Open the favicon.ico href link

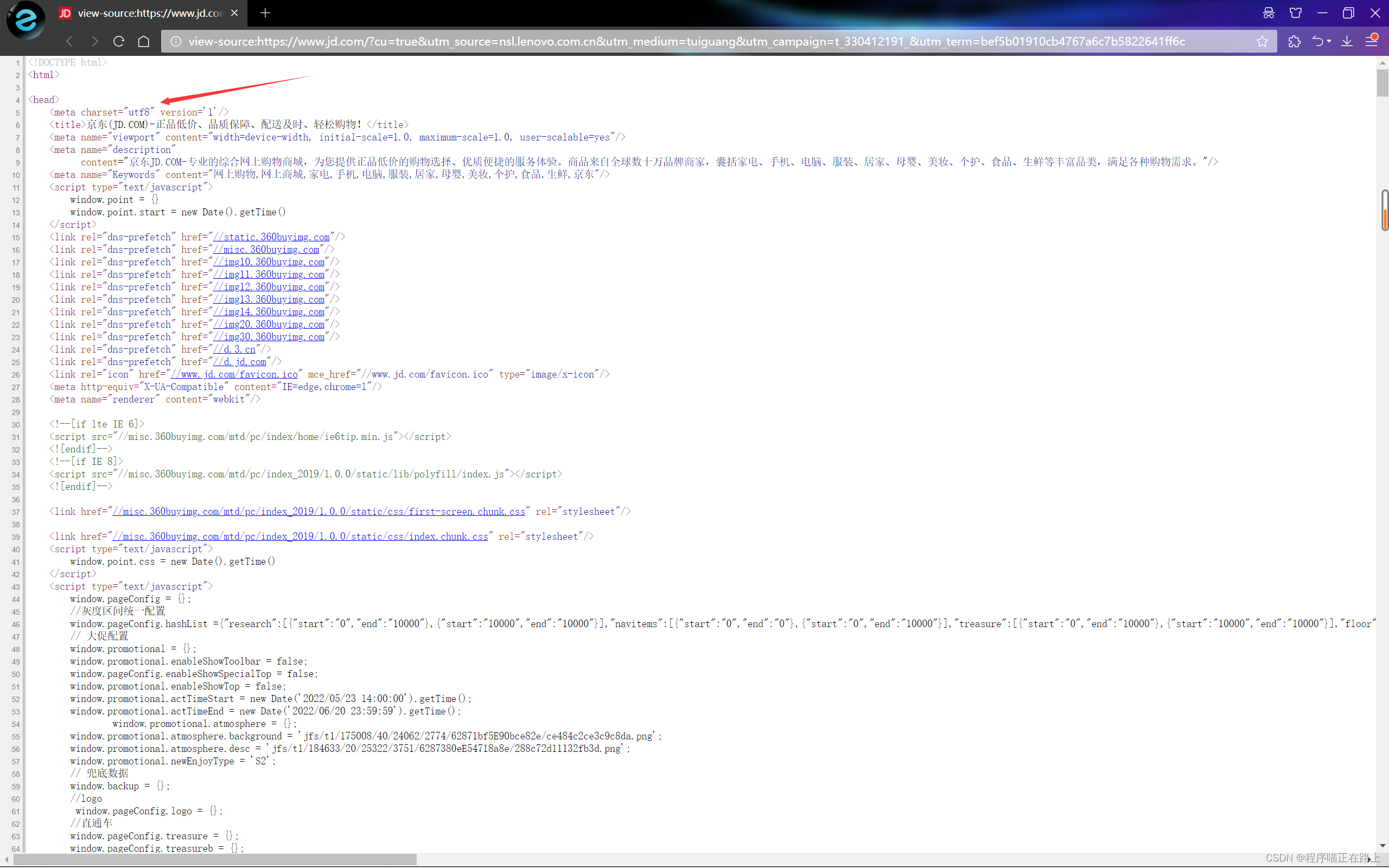pos(234,375)
